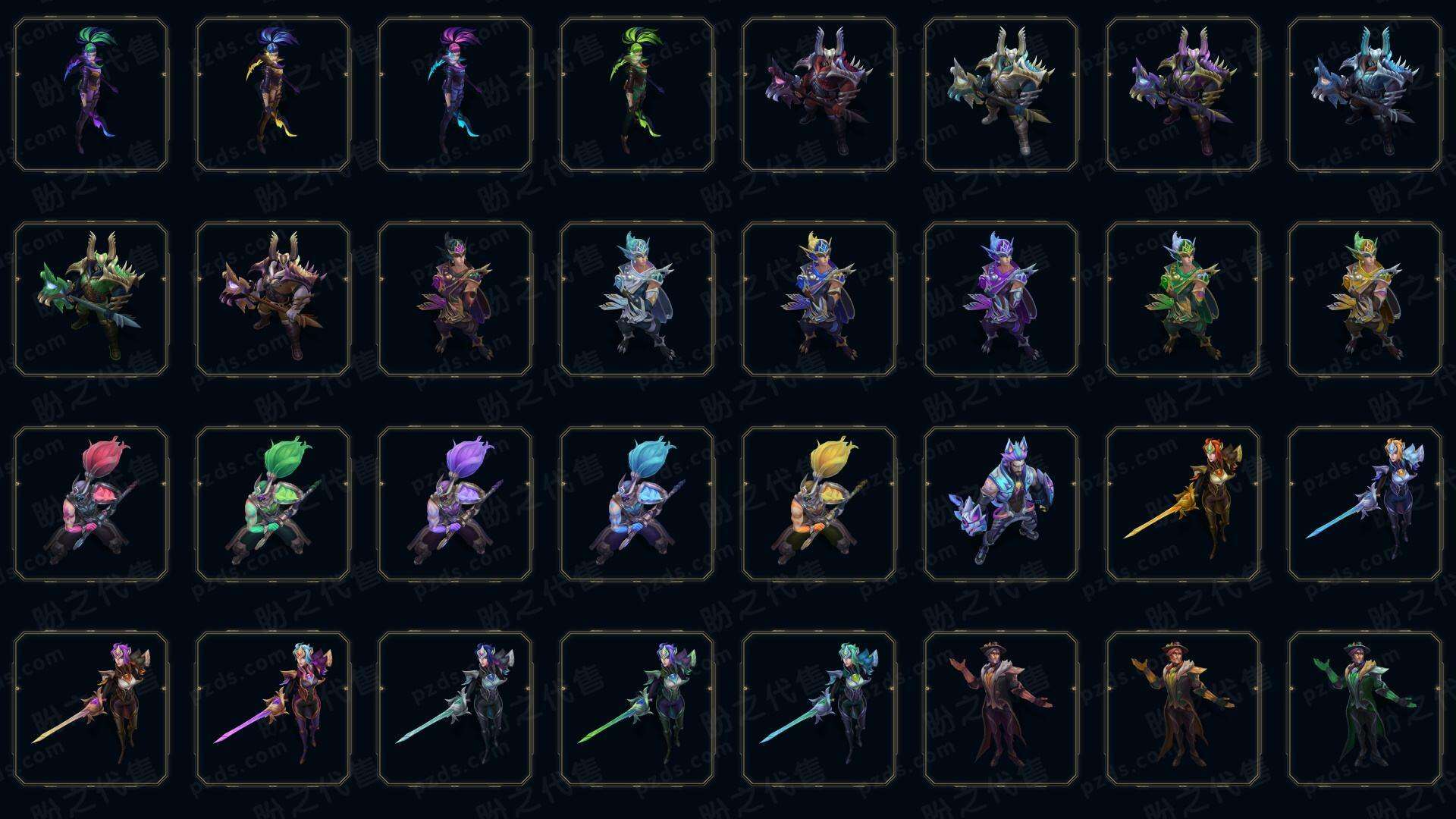The height and width of the screenshot is (819, 1456).
Task: Select the light blue tulip-helmet knight chroma
Action: 637,504
